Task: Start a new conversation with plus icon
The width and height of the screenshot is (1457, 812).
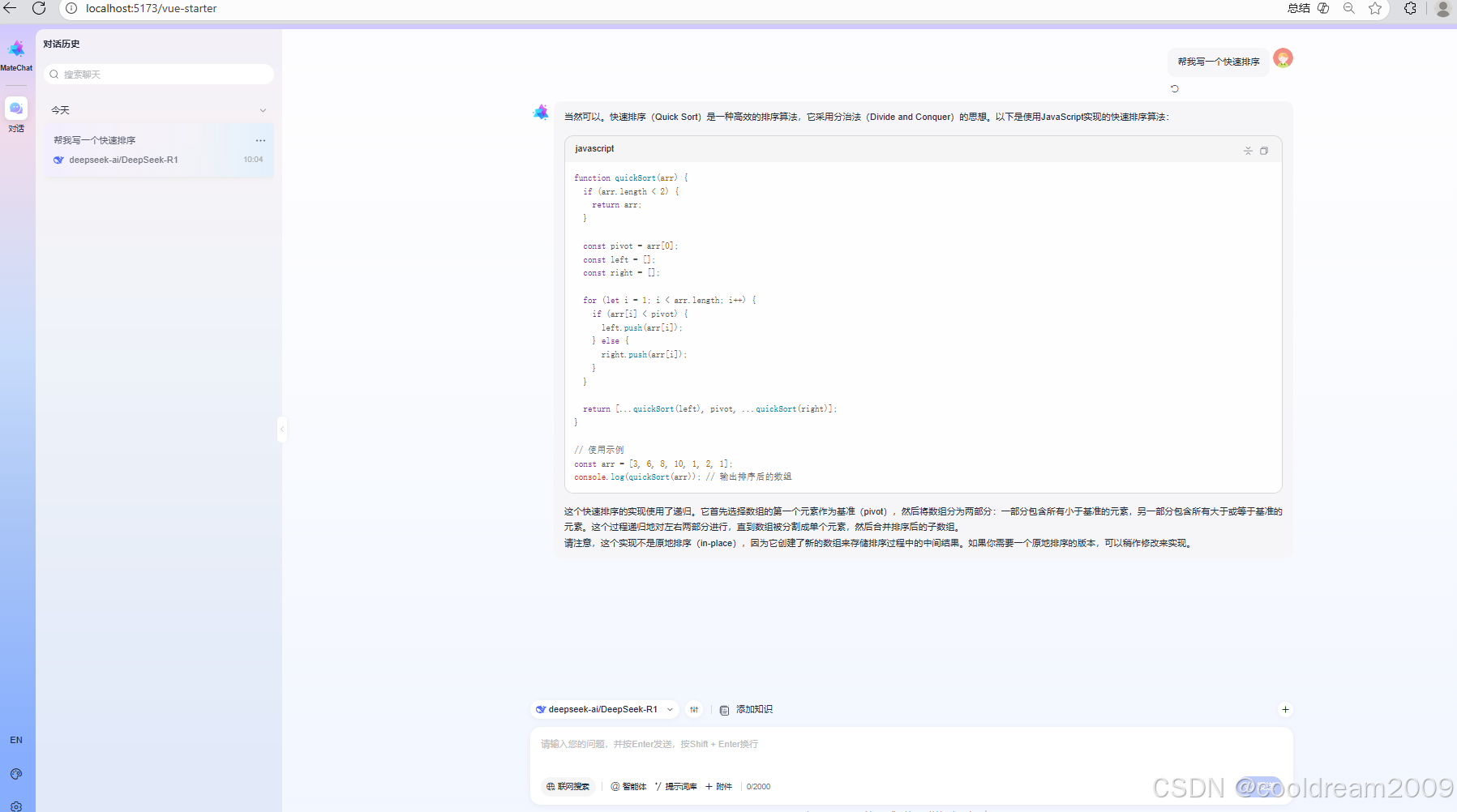Action: (1285, 709)
